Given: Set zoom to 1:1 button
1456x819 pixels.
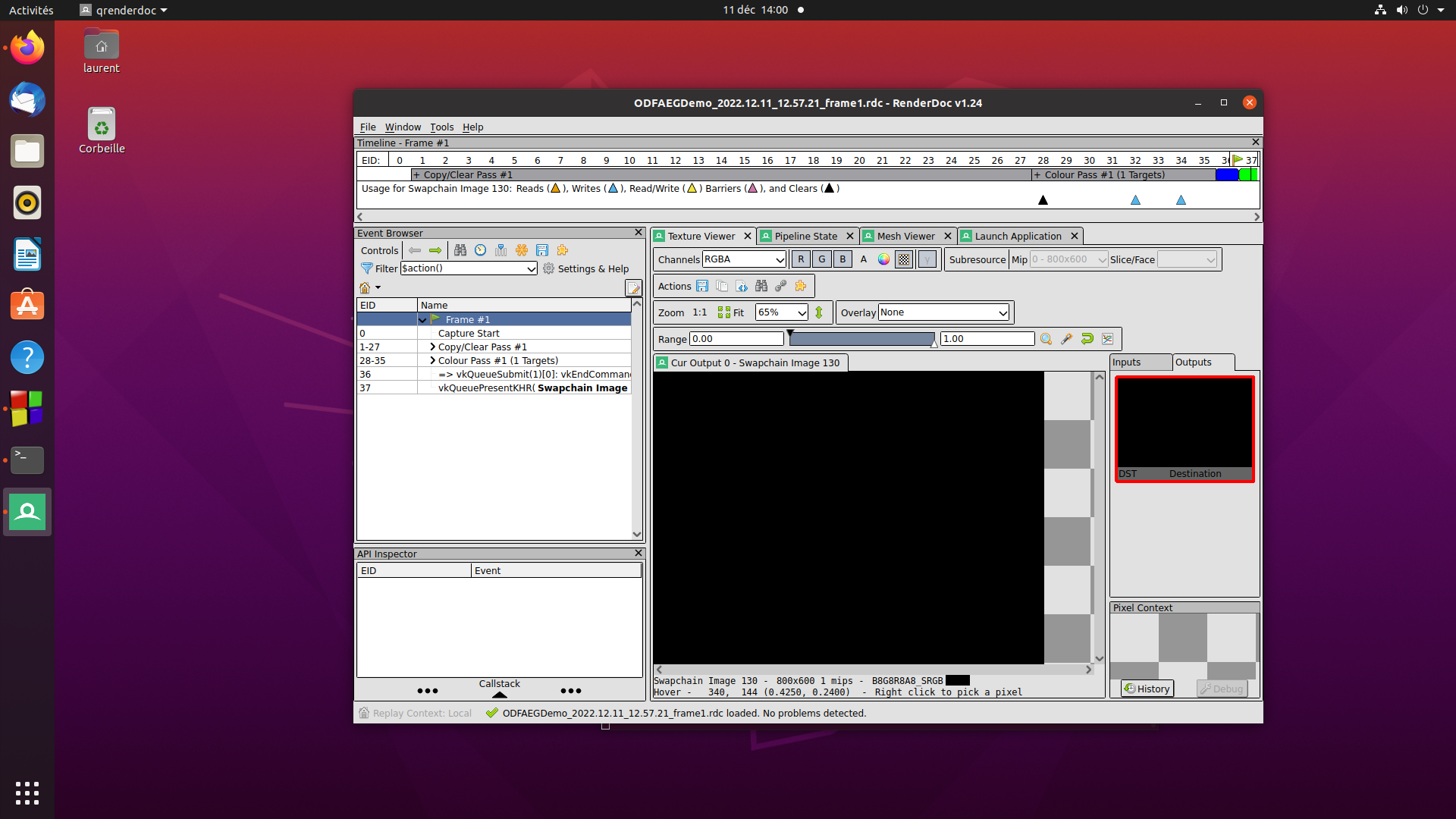Looking at the screenshot, I should pos(699,312).
